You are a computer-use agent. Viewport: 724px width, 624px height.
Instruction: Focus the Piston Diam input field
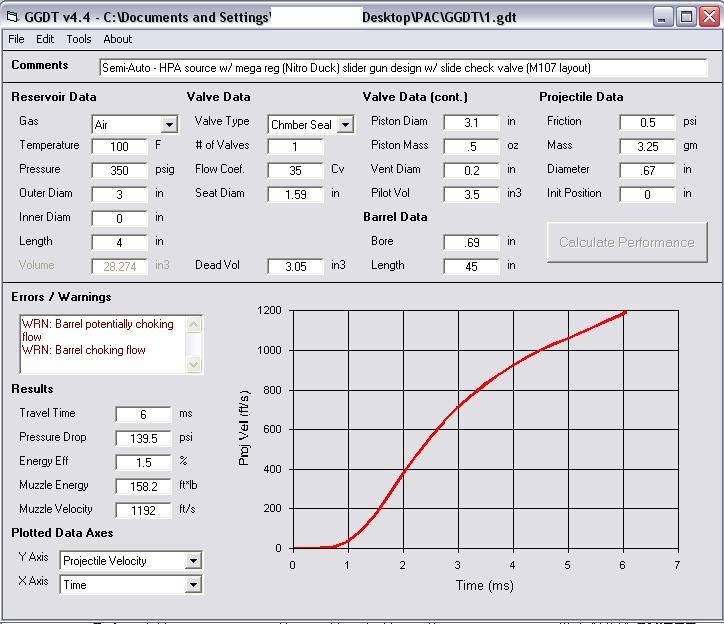(x=471, y=122)
